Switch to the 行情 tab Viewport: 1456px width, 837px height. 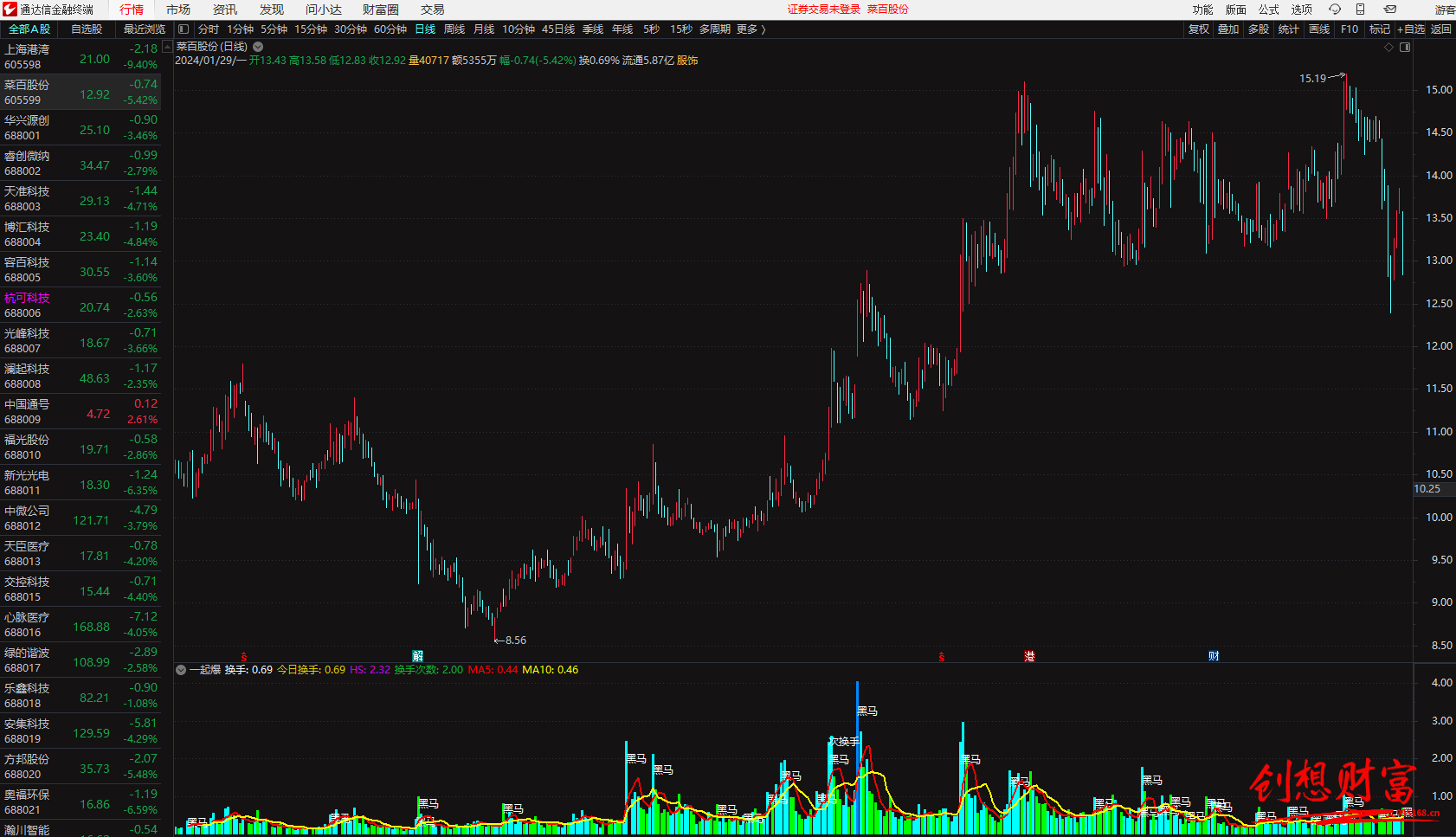pos(132,10)
